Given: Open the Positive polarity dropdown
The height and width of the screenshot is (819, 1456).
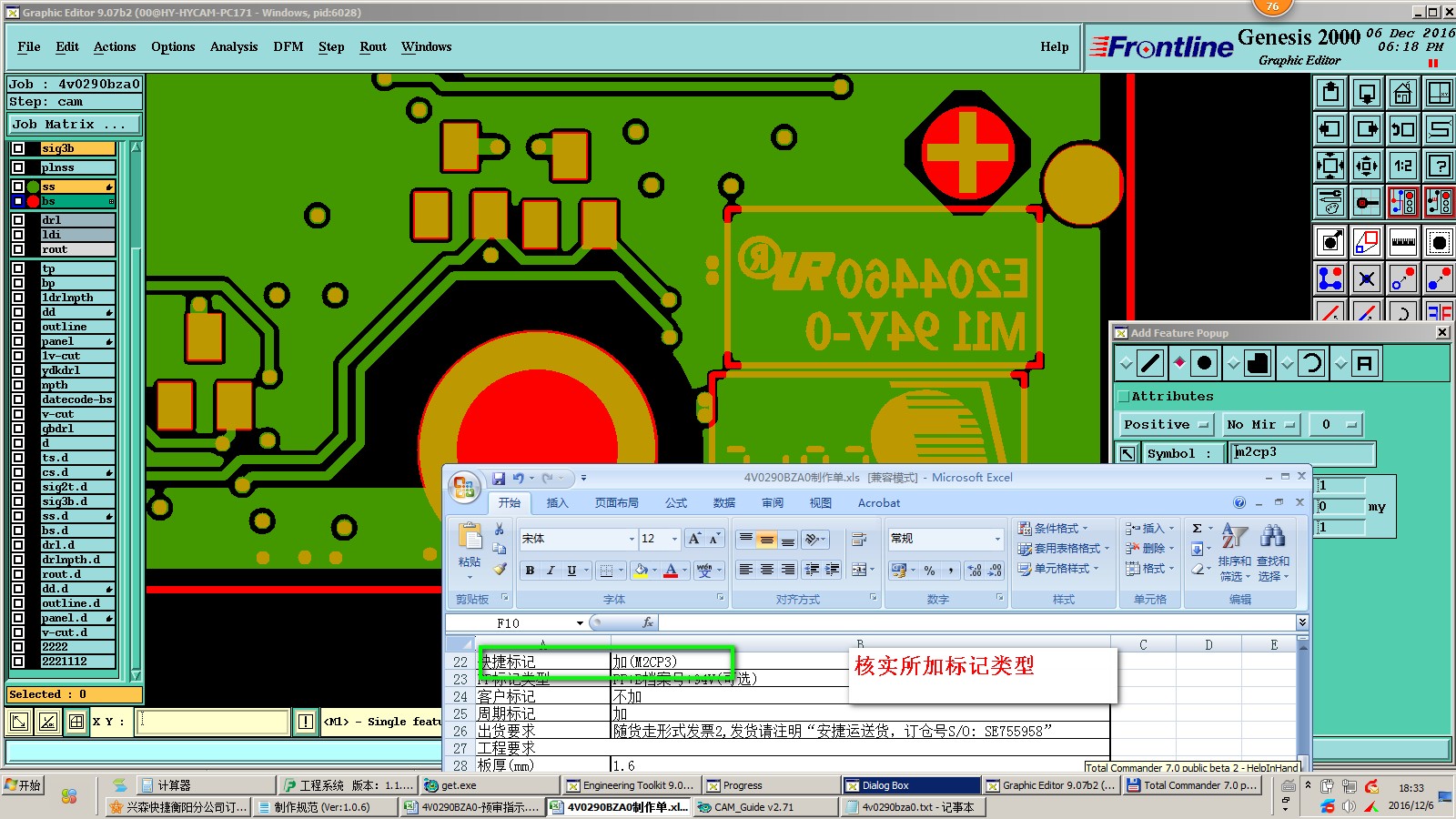Looking at the screenshot, I should click(1168, 425).
